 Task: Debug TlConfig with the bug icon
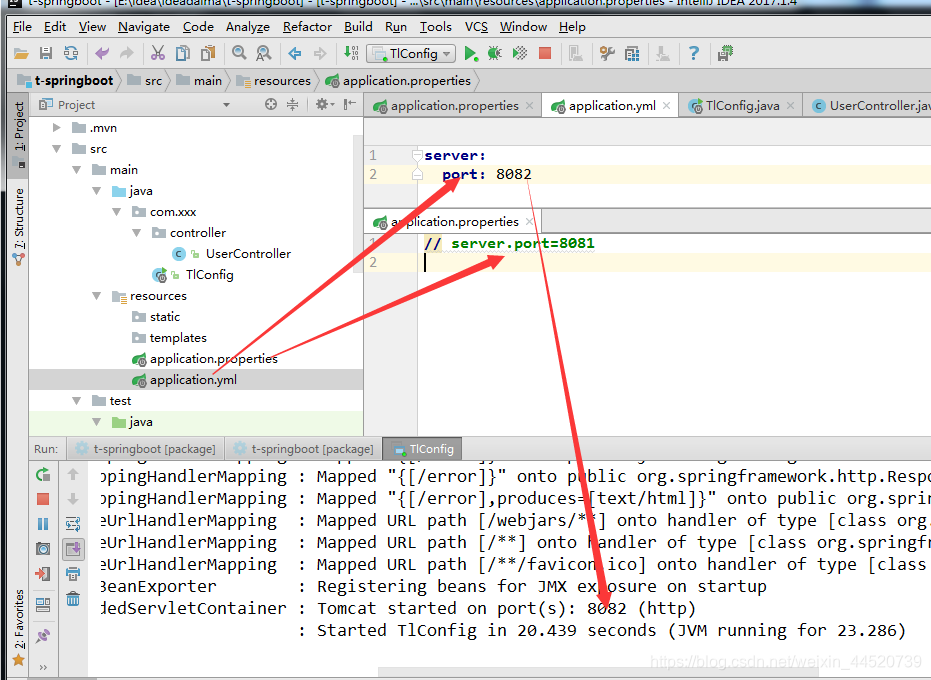coord(494,53)
